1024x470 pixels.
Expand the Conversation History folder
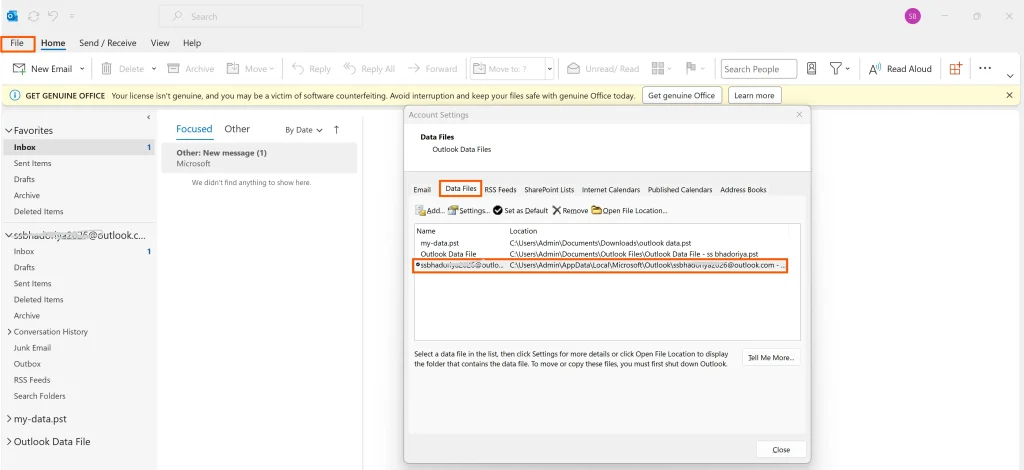[9, 332]
